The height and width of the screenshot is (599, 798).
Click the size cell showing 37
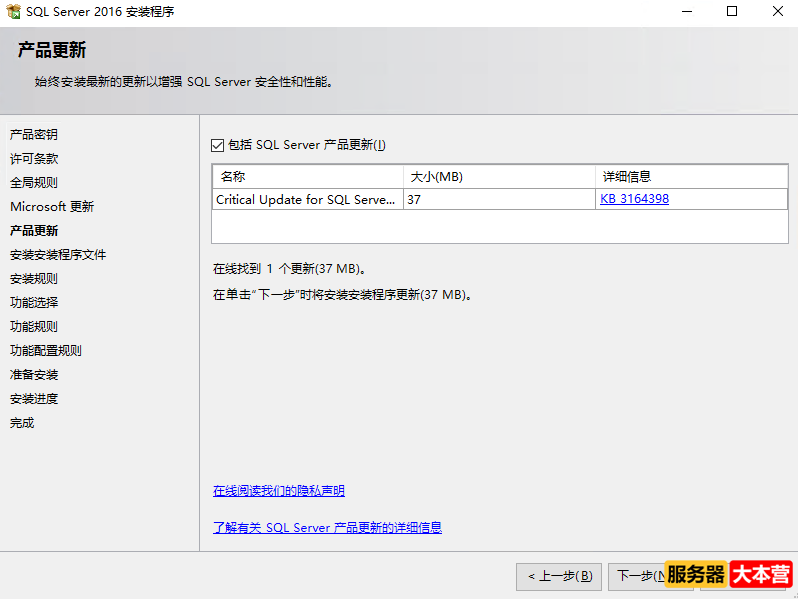[x=499, y=199]
